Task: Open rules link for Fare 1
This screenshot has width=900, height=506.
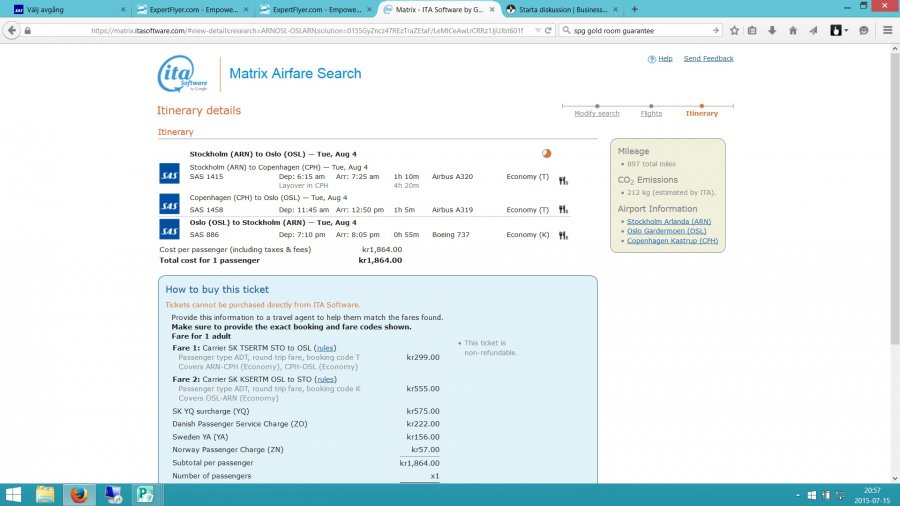Action: tap(325, 348)
